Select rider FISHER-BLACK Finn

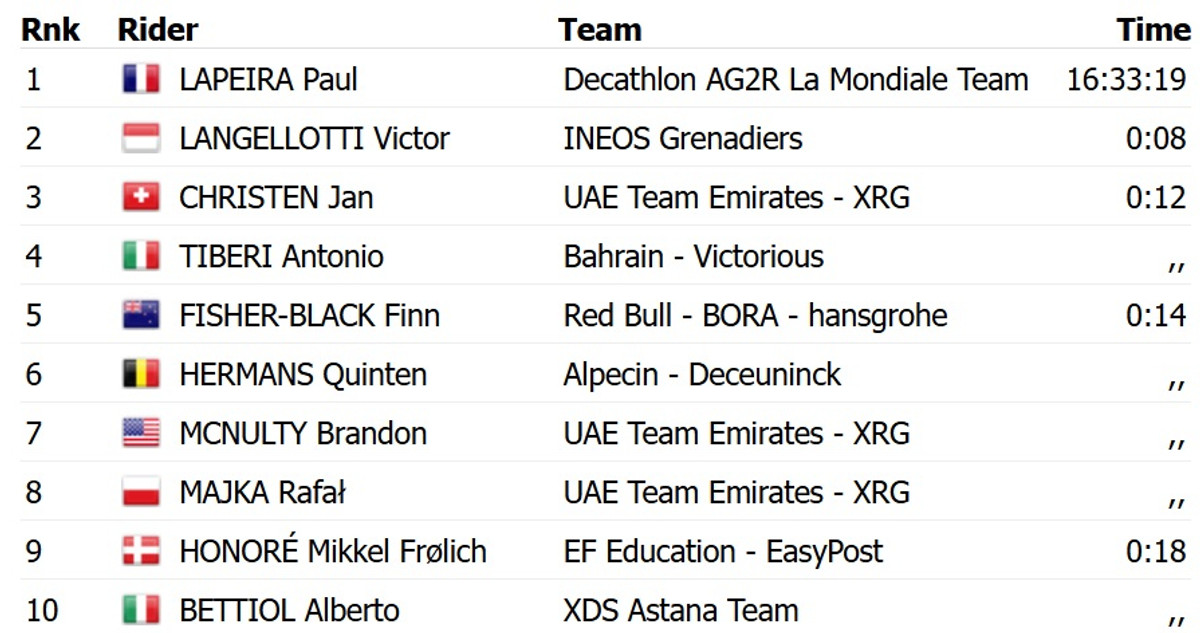click(309, 315)
